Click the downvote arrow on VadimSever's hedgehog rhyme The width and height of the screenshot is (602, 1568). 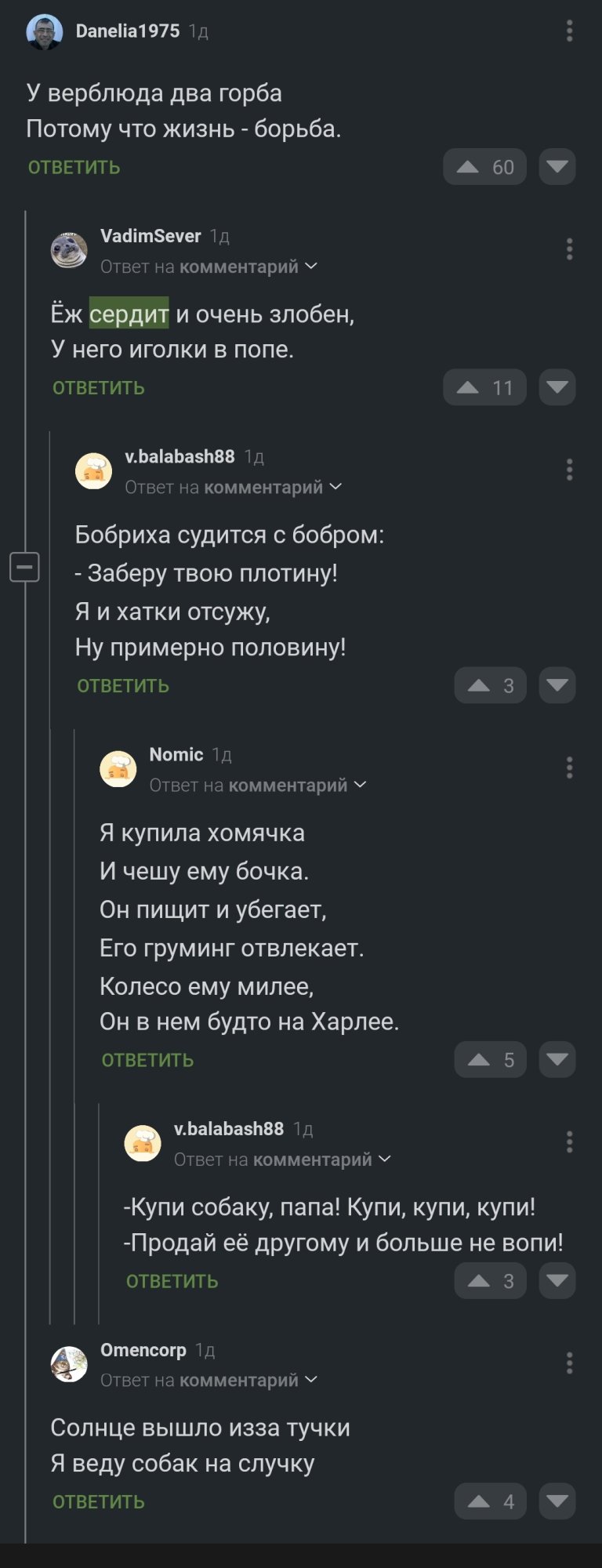point(557,387)
